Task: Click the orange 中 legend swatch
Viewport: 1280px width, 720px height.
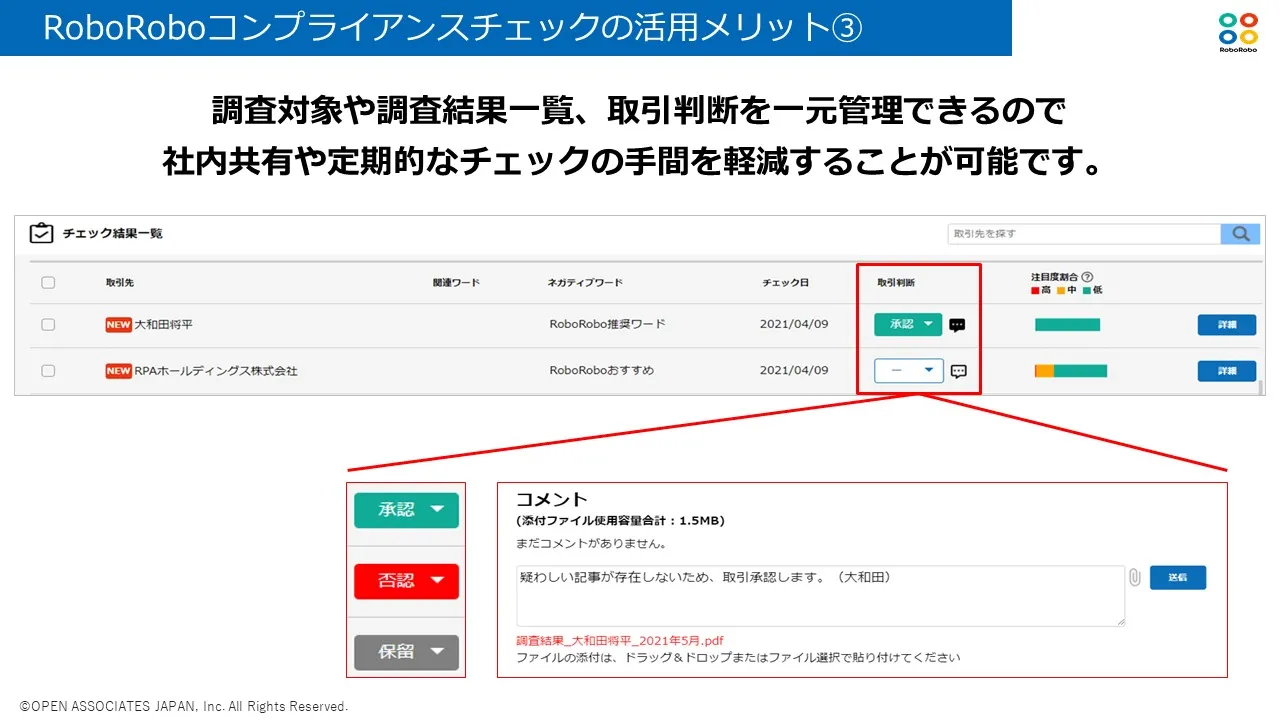Action: pos(1062,291)
